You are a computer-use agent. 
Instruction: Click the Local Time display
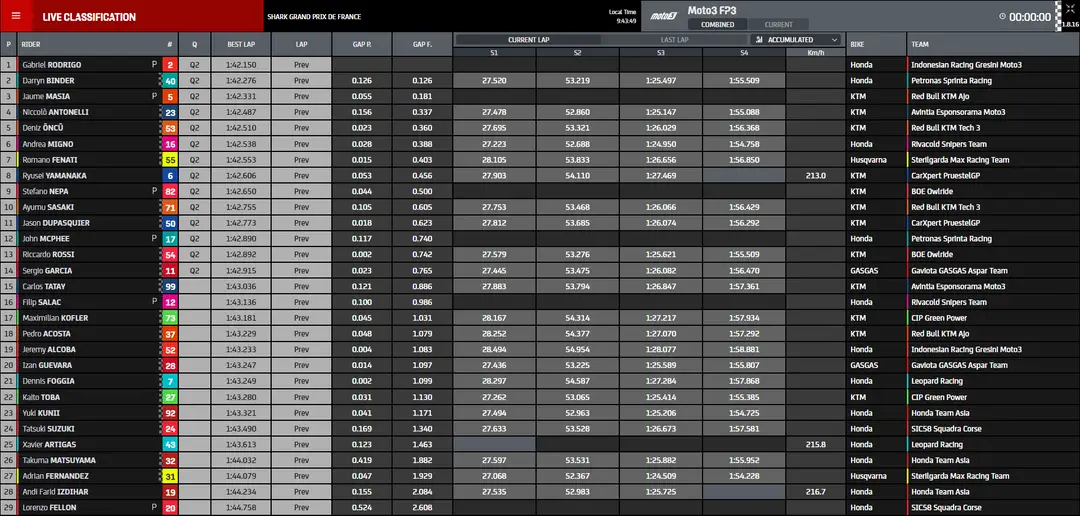pyautogui.click(x=623, y=16)
